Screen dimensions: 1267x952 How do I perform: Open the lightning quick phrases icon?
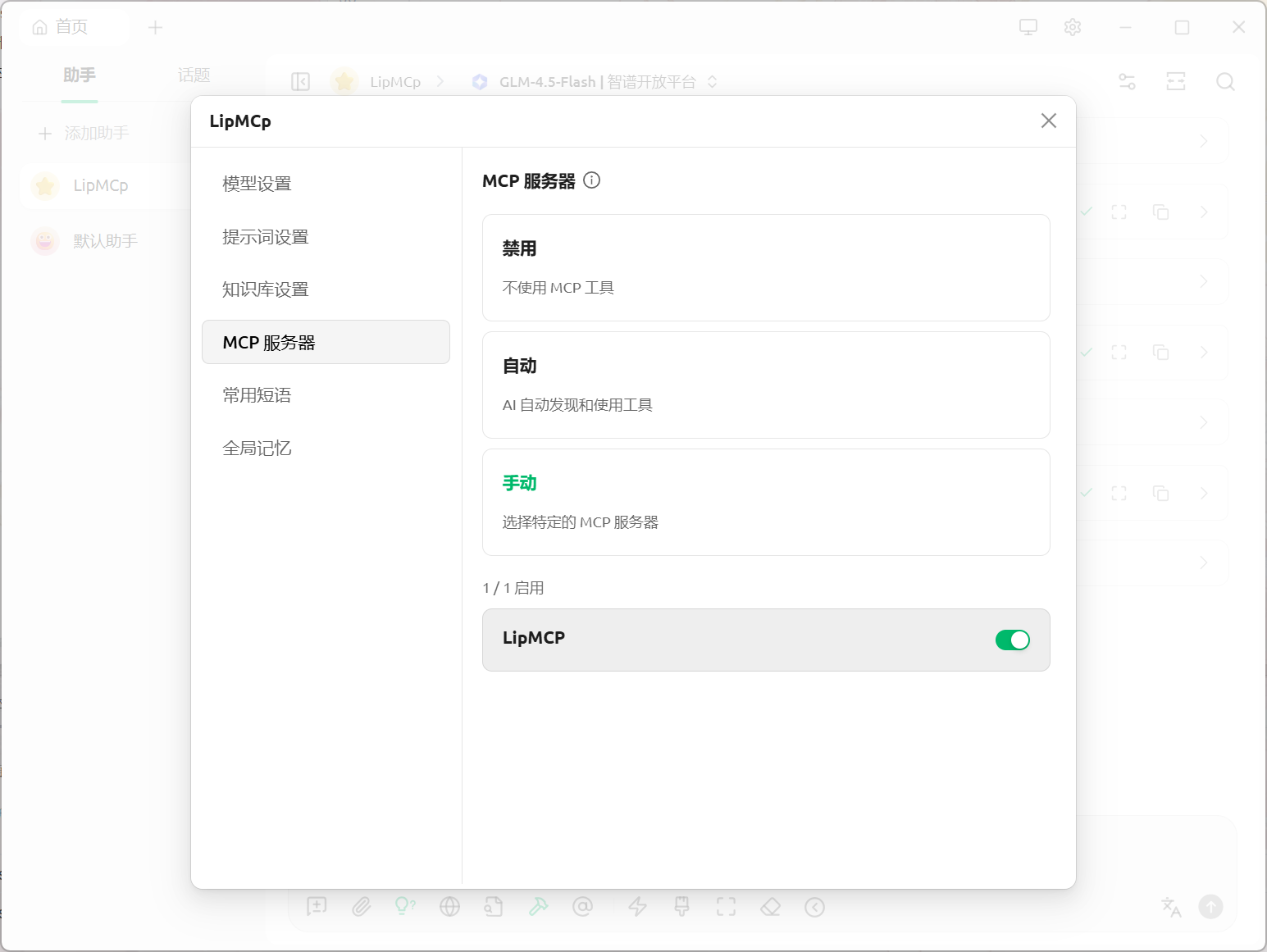point(637,906)
